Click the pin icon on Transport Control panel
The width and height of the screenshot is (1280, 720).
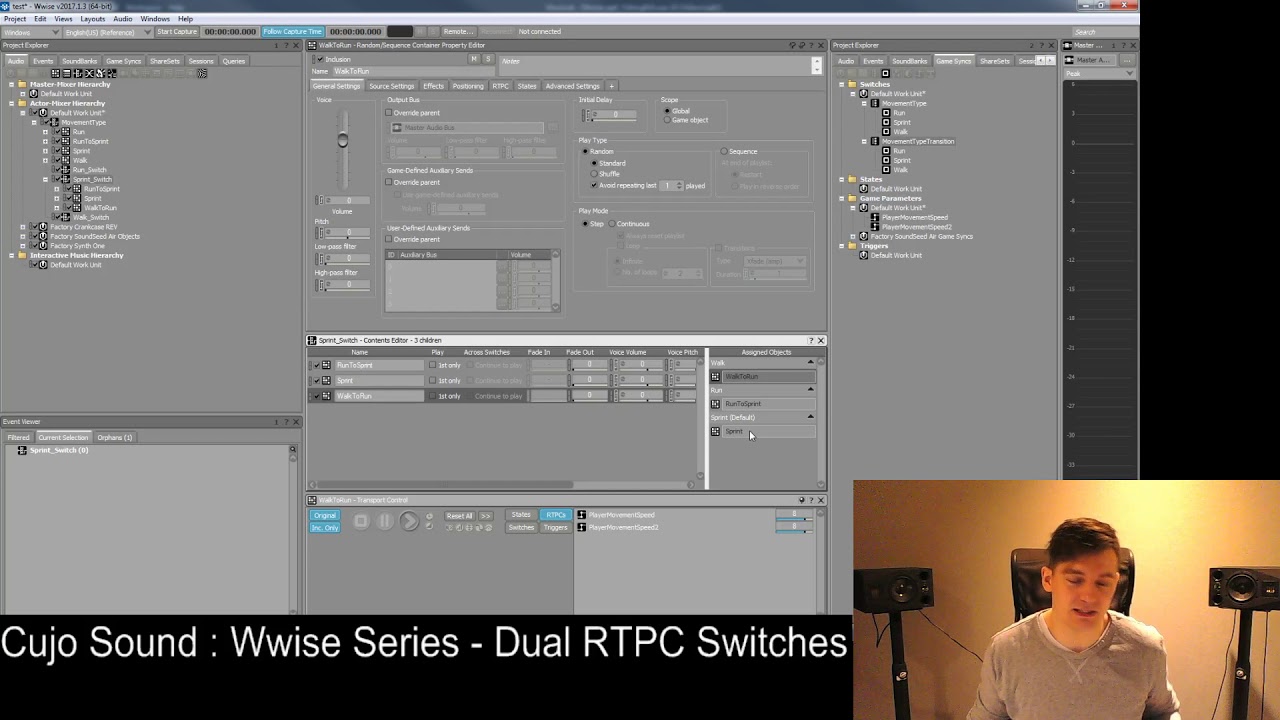click(801, 500)
